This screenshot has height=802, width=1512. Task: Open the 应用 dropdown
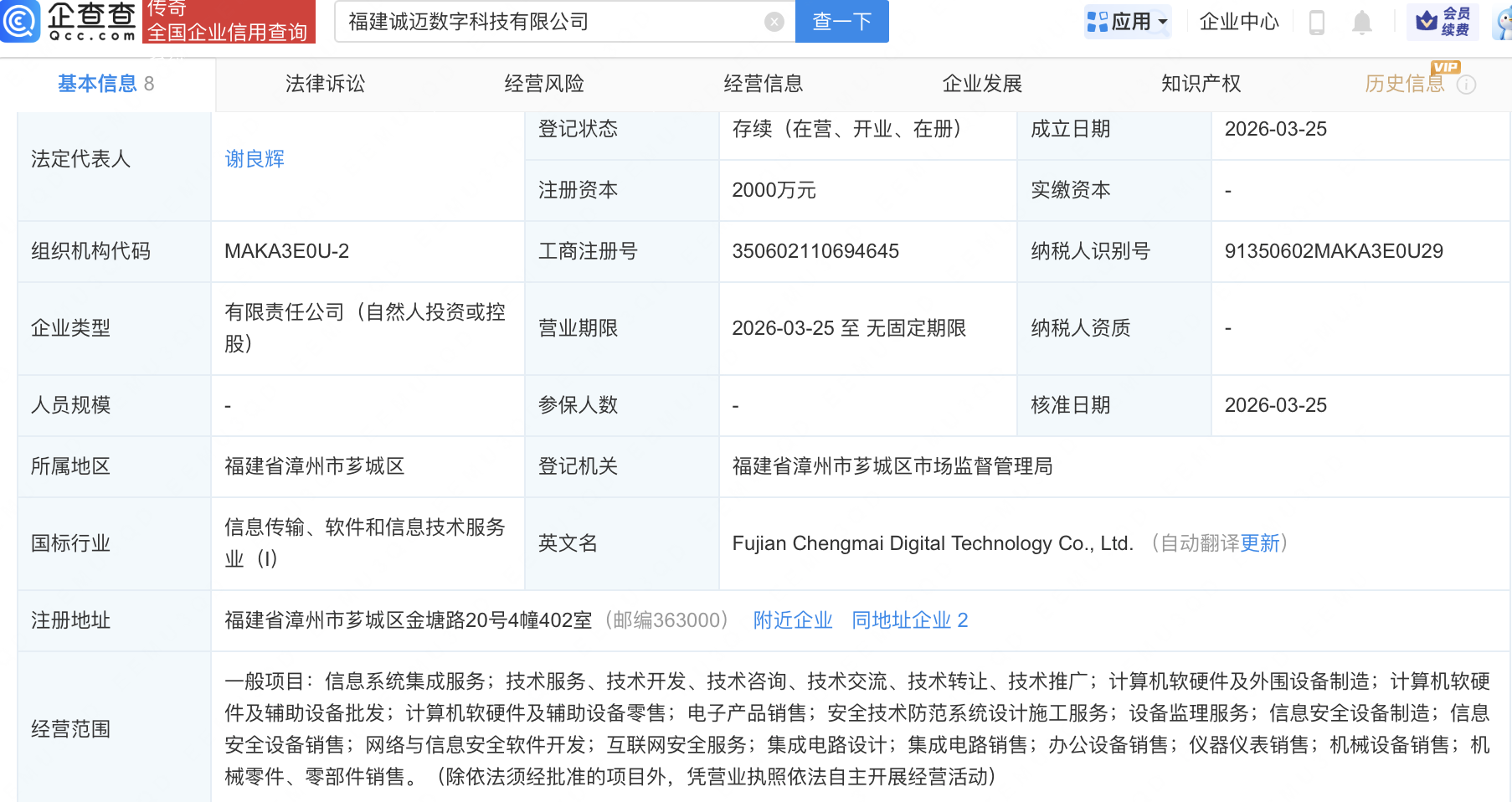(1128, 22)
